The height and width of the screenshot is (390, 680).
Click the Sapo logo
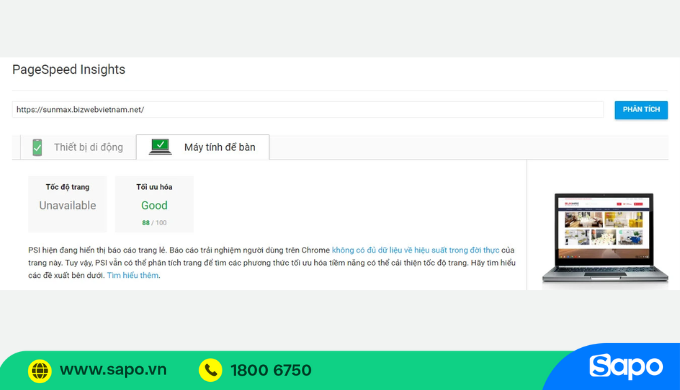[626, 367]
